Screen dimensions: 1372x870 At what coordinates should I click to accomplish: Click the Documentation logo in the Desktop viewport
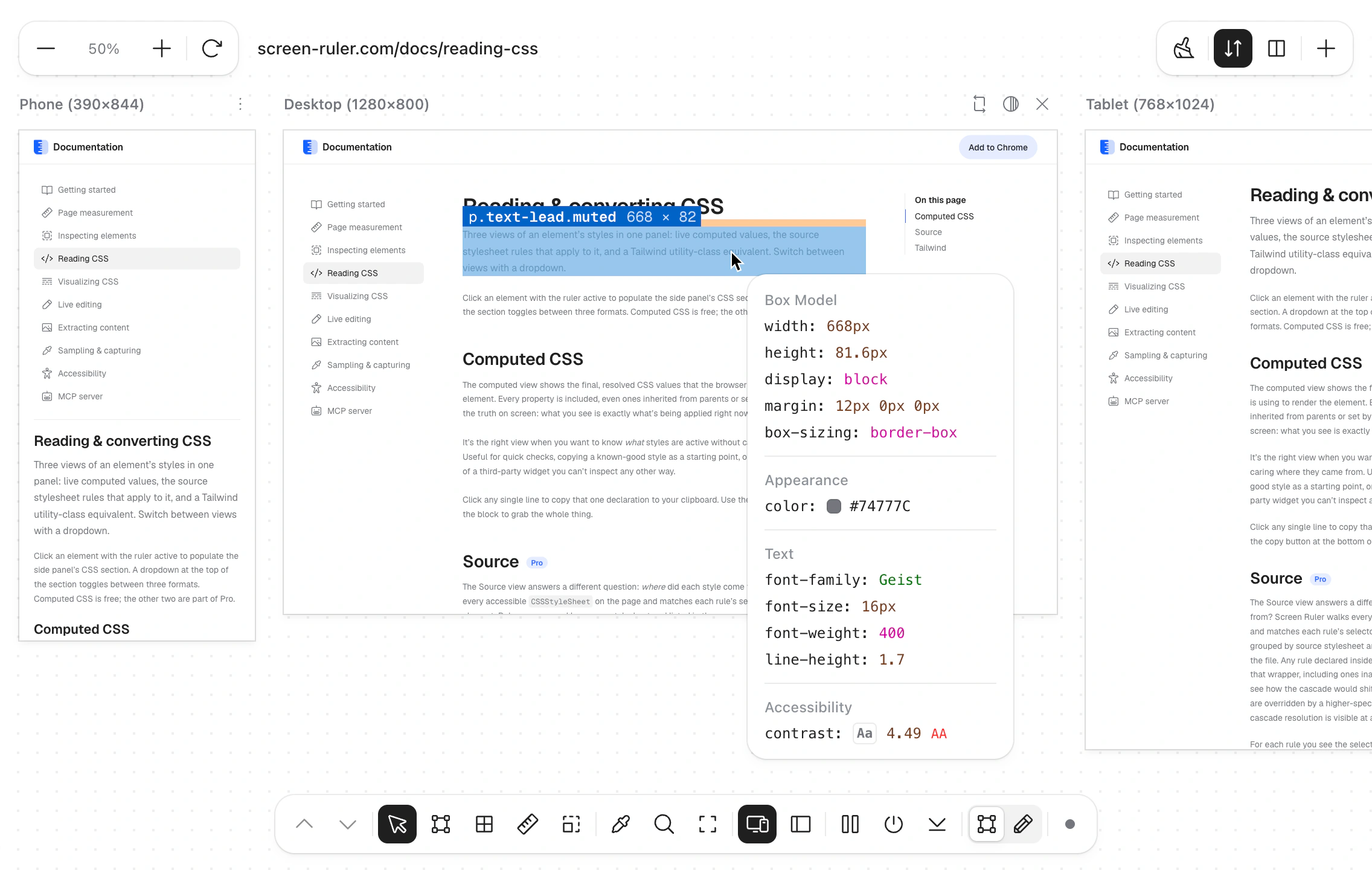pyautogui.click(x=347, y=147)
